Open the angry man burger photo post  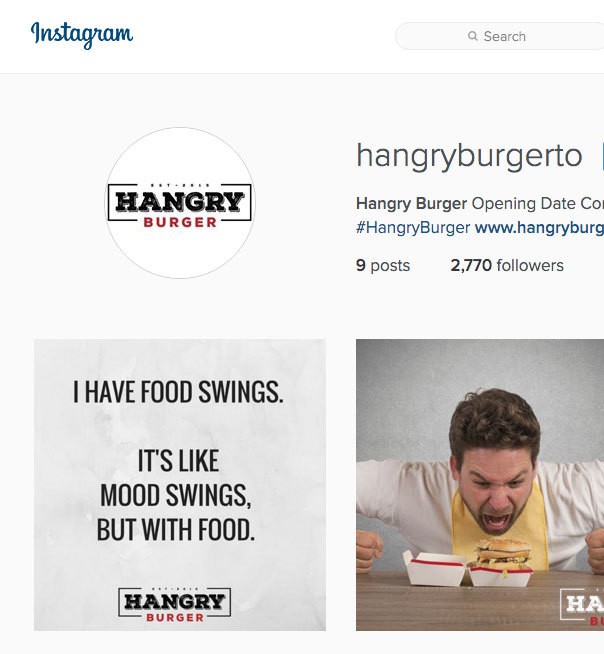480,485
